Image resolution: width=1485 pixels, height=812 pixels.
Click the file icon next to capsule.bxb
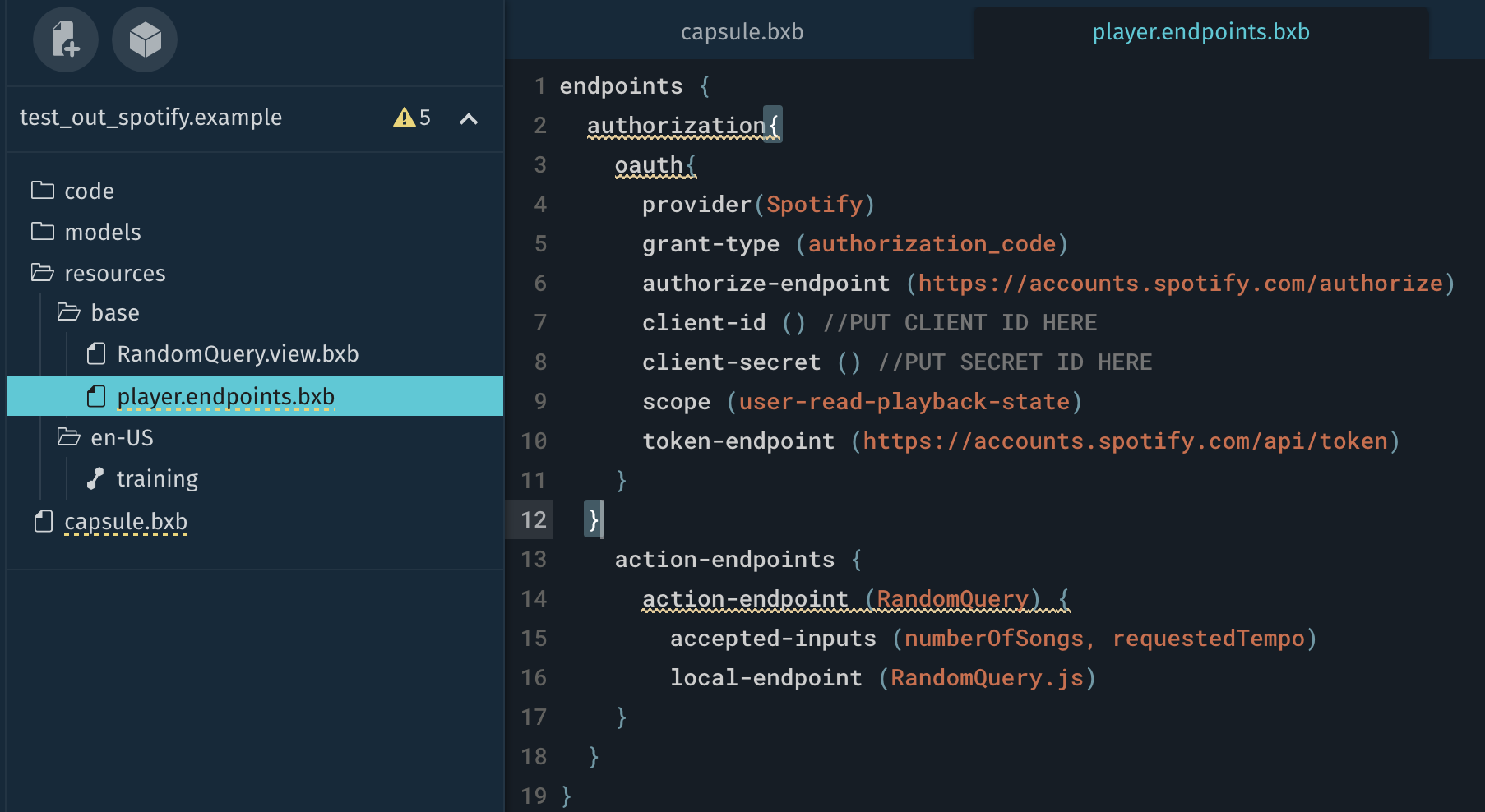pos(42,520)
